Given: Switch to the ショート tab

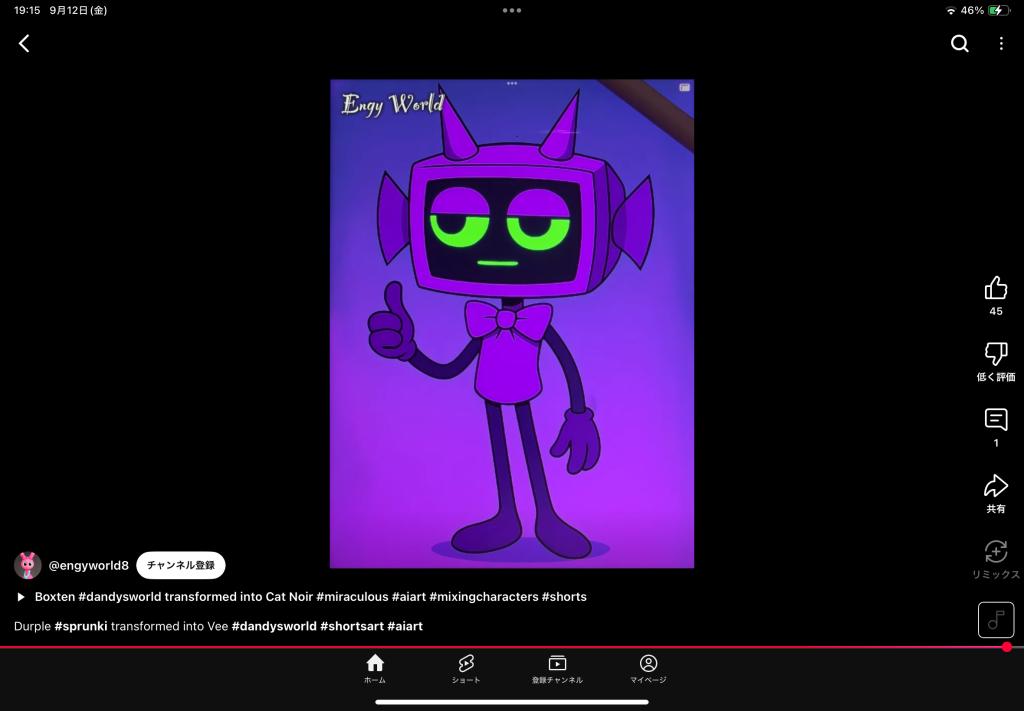Looking at the screenshot, I should [465, 668].
